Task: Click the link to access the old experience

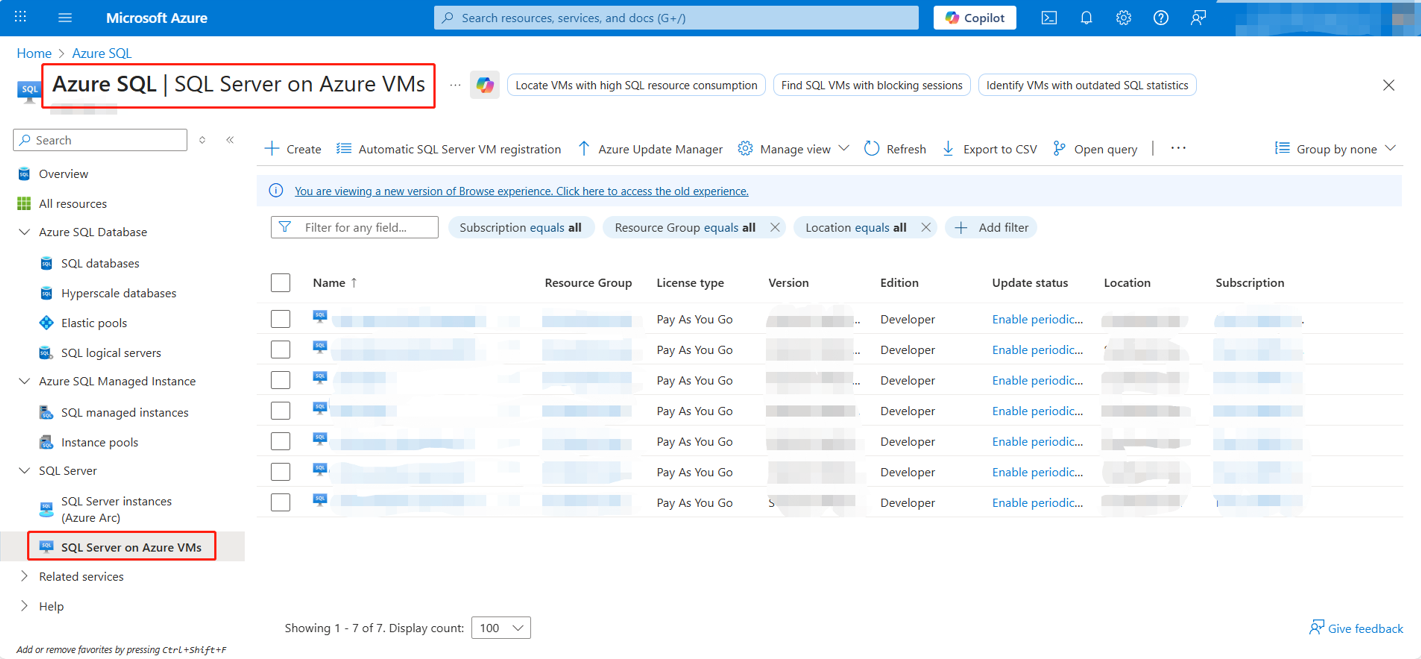Action: point(520,191)
